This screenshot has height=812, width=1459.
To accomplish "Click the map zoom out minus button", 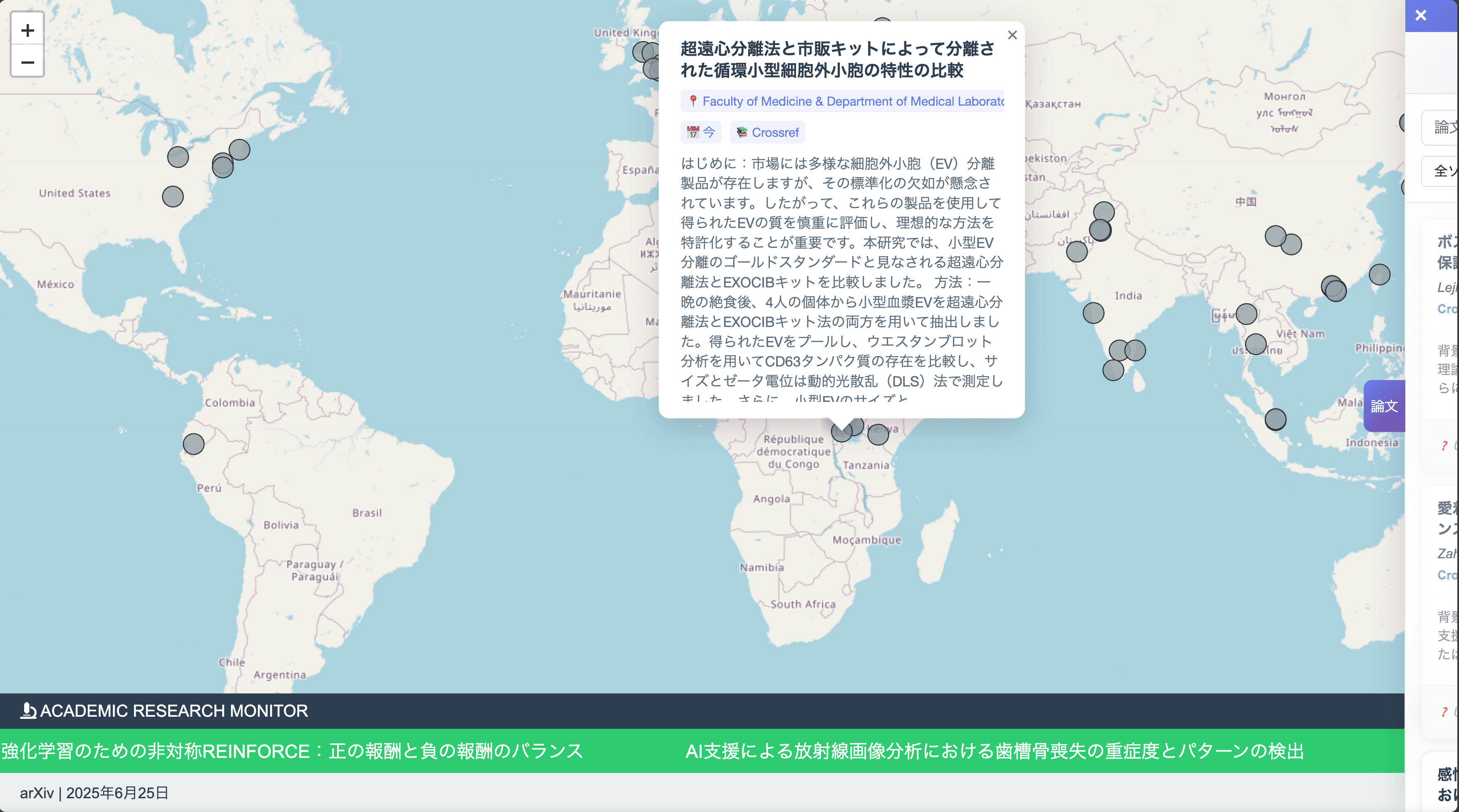I will 27,62.
